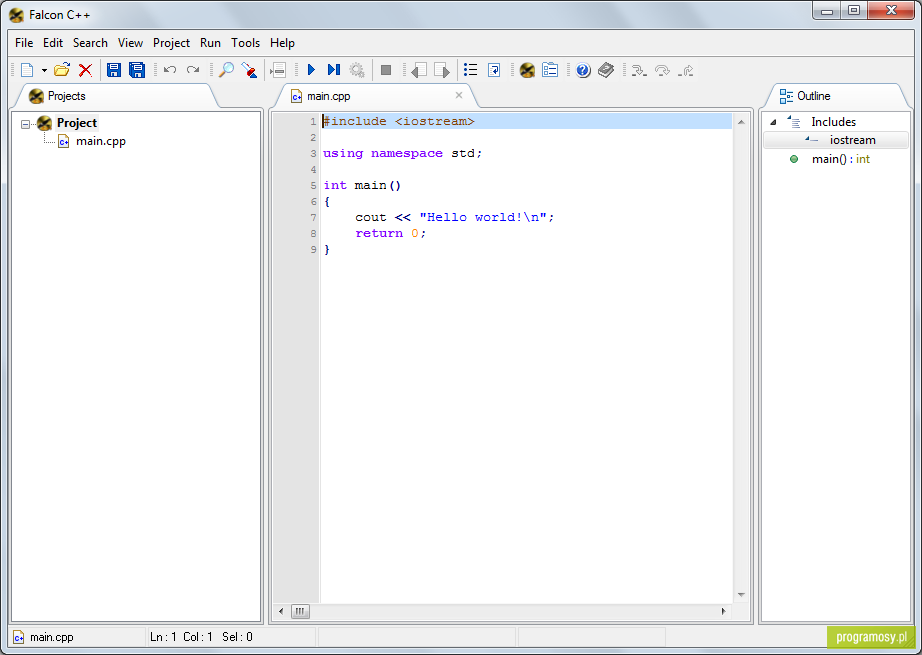Select main() : int in Outline
This screenshot has width=922, height=655.
click(840, 159)
